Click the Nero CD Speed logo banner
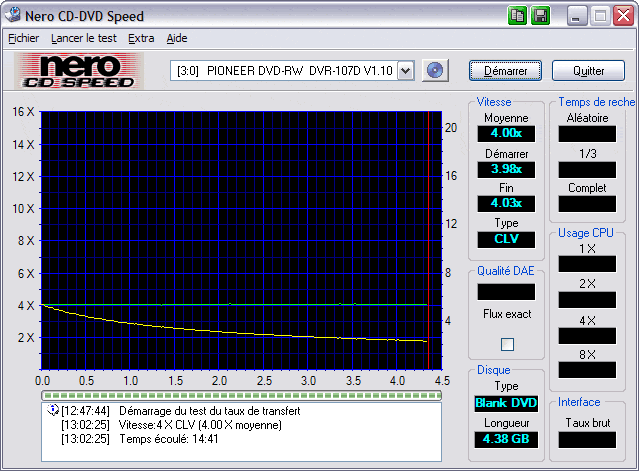Image resolution: width=639 pixels, height=471 pixels. click(79, 71)
